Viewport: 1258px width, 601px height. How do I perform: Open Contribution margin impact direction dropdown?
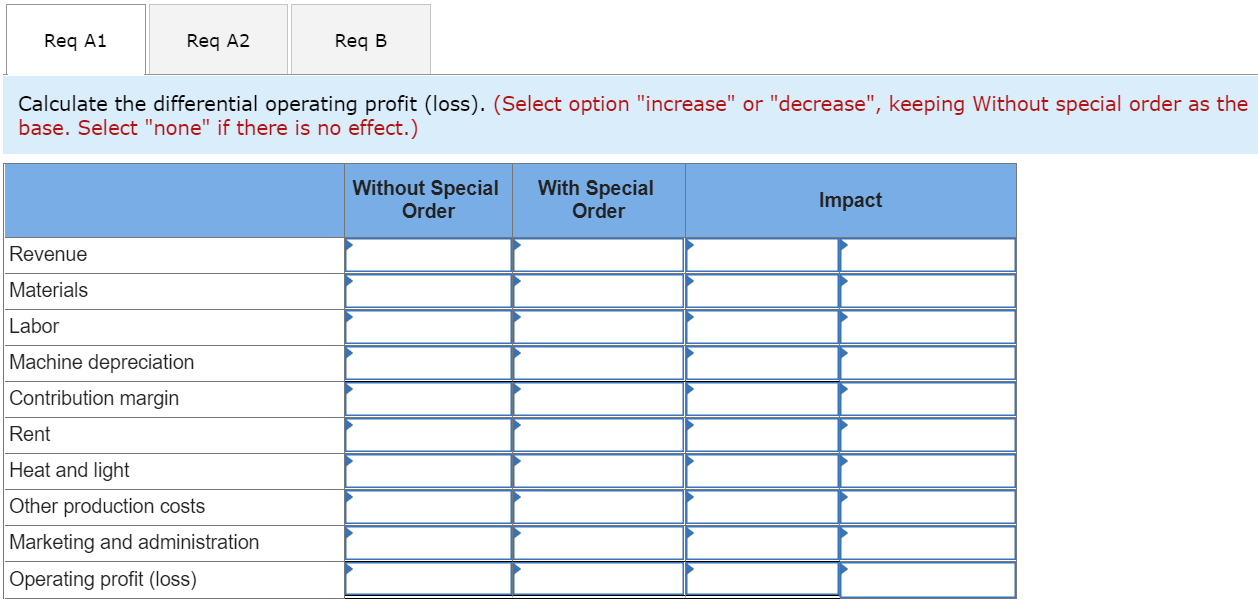tap(928, 399)
